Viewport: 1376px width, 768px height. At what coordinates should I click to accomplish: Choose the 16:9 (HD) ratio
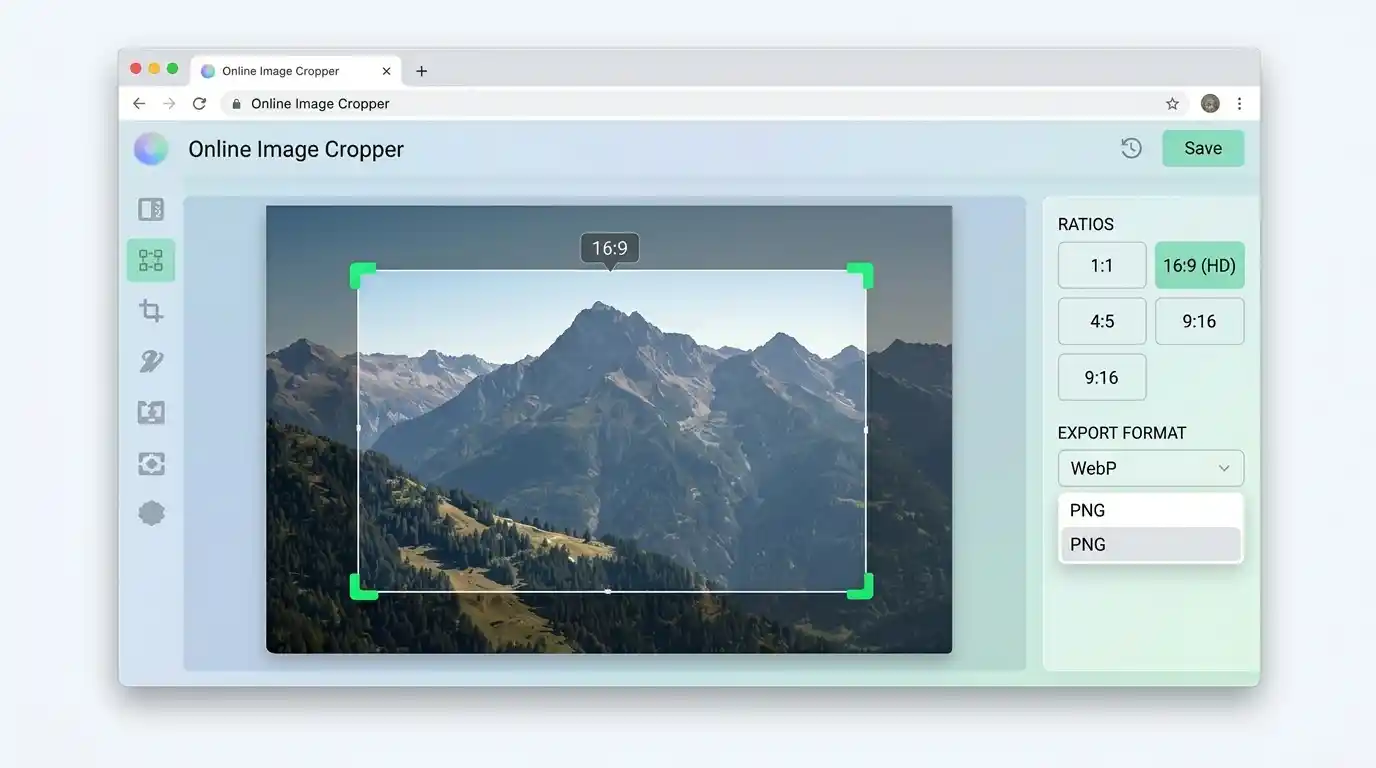1199,265
